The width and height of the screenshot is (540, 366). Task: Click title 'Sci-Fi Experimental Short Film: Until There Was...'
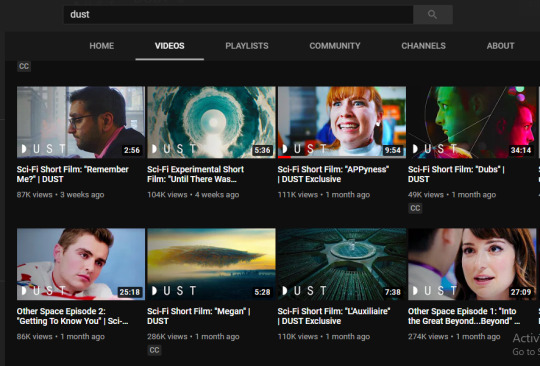point(196,174)
